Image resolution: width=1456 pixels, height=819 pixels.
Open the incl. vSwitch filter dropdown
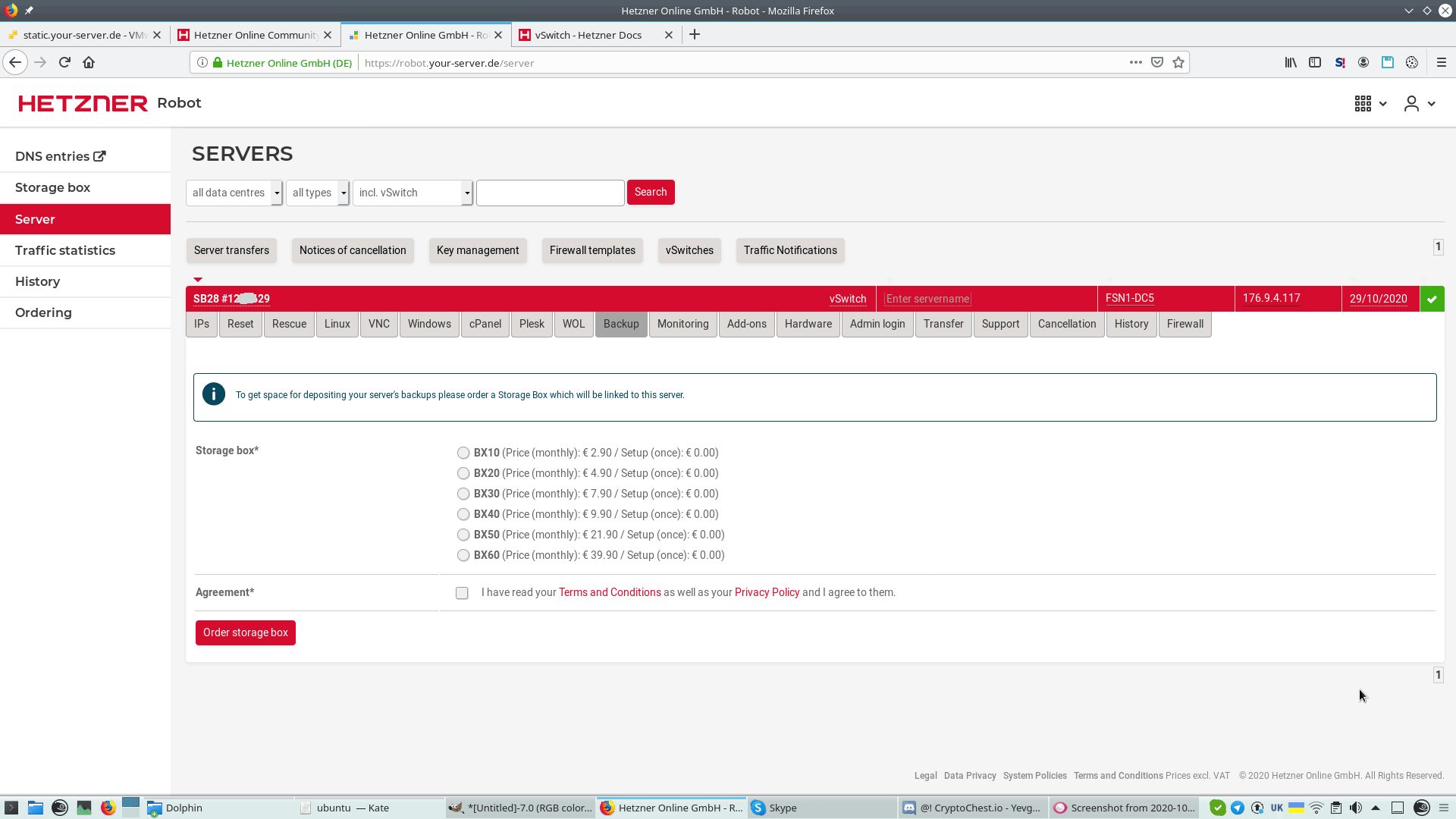(413, 193)
